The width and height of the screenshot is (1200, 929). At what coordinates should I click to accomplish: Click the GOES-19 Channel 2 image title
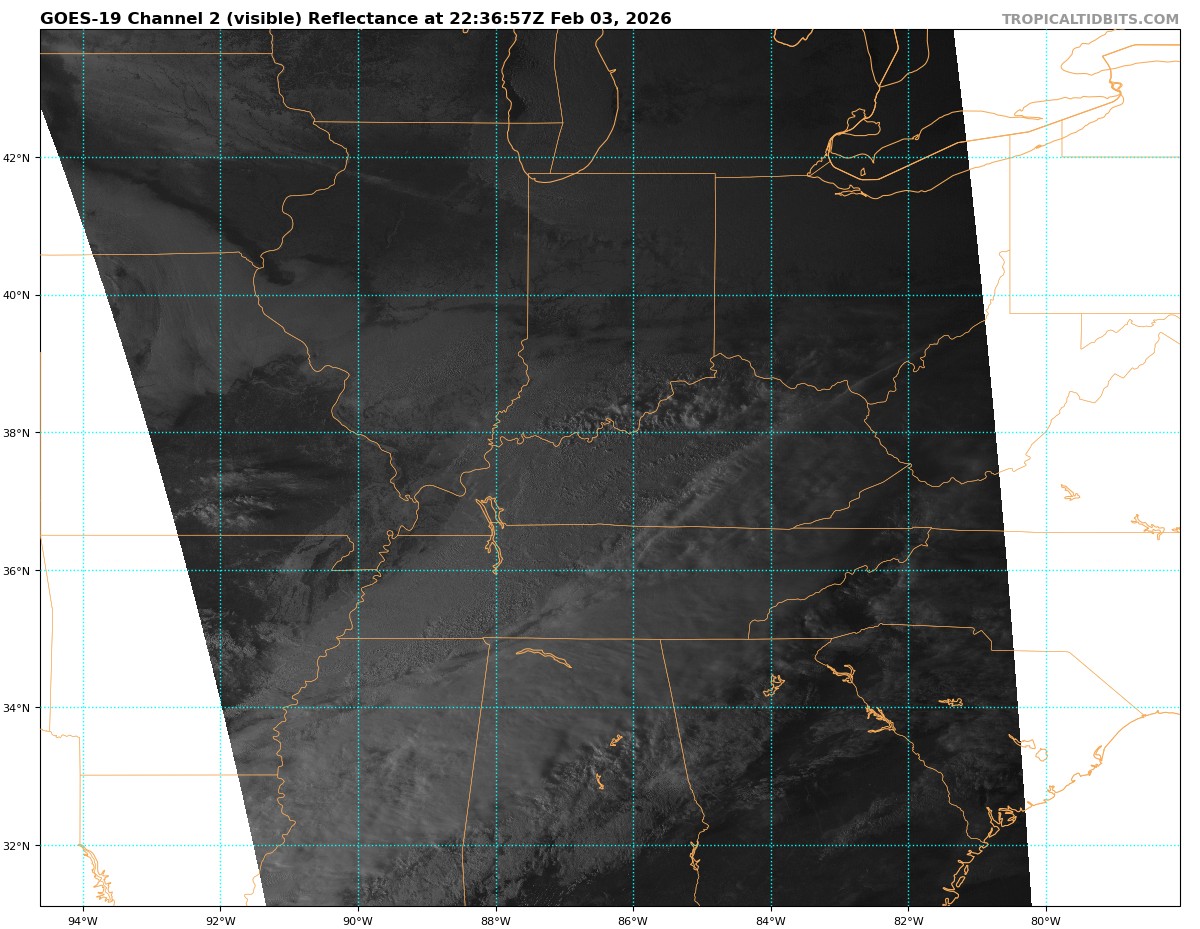click(355, 19)
